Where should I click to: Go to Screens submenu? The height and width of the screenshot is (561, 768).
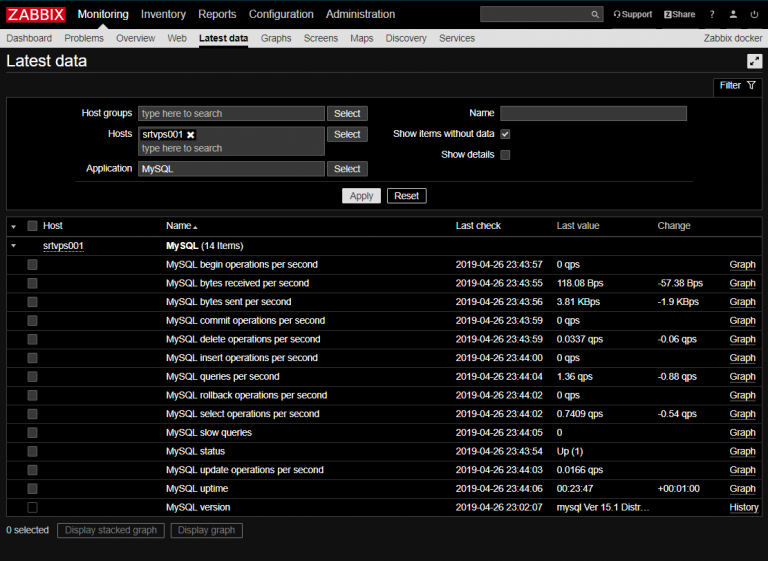click(321, 38)
